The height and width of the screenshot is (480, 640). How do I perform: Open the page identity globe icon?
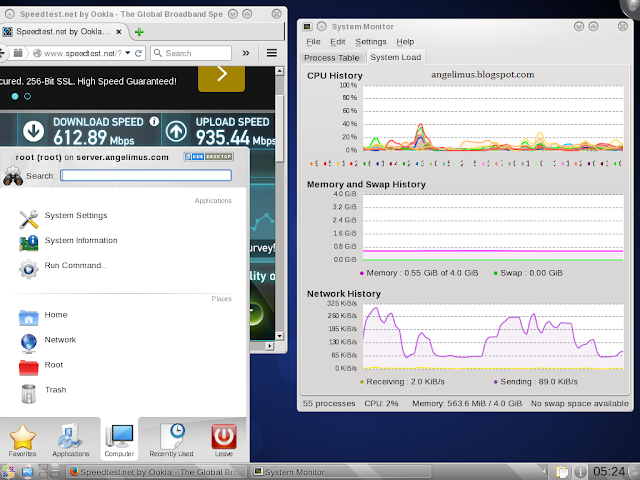pos(37,53)
